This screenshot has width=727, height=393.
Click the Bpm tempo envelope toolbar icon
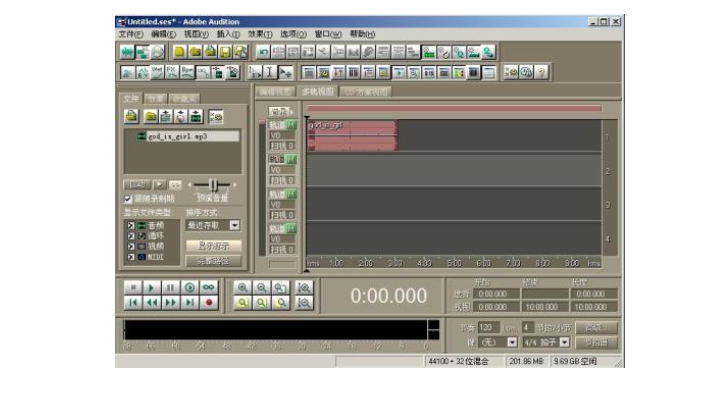point(187,72)
